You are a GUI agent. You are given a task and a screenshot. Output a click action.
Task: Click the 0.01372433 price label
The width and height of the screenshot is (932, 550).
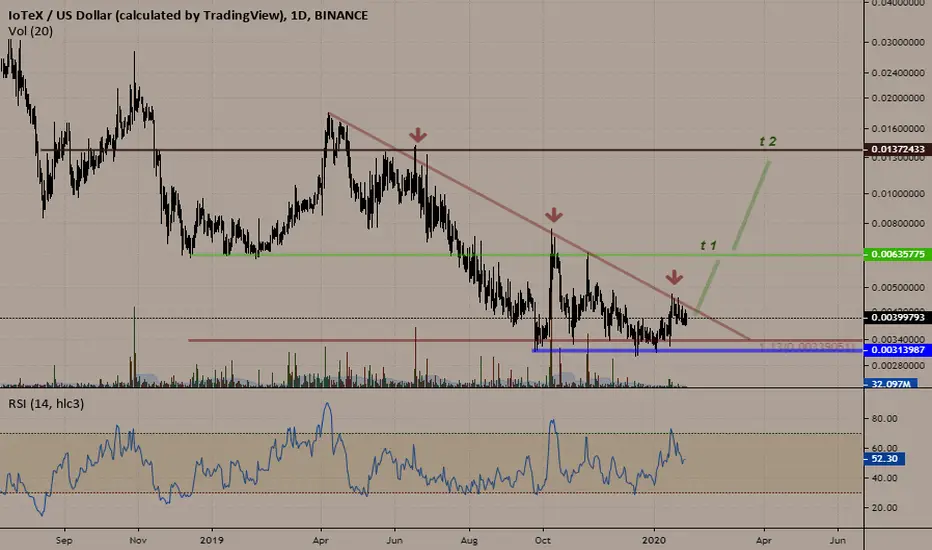[898, 149]
